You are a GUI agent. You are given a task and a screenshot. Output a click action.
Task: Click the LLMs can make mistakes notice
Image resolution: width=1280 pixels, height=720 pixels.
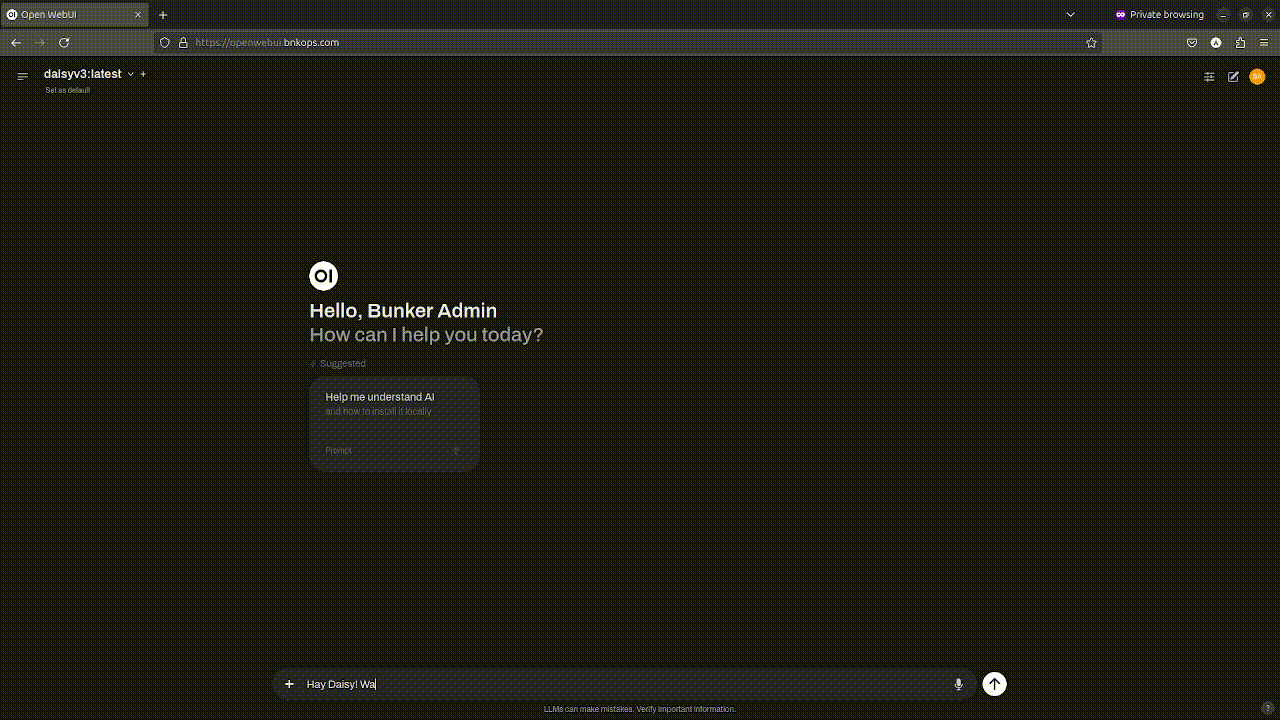tap(640, 709)
